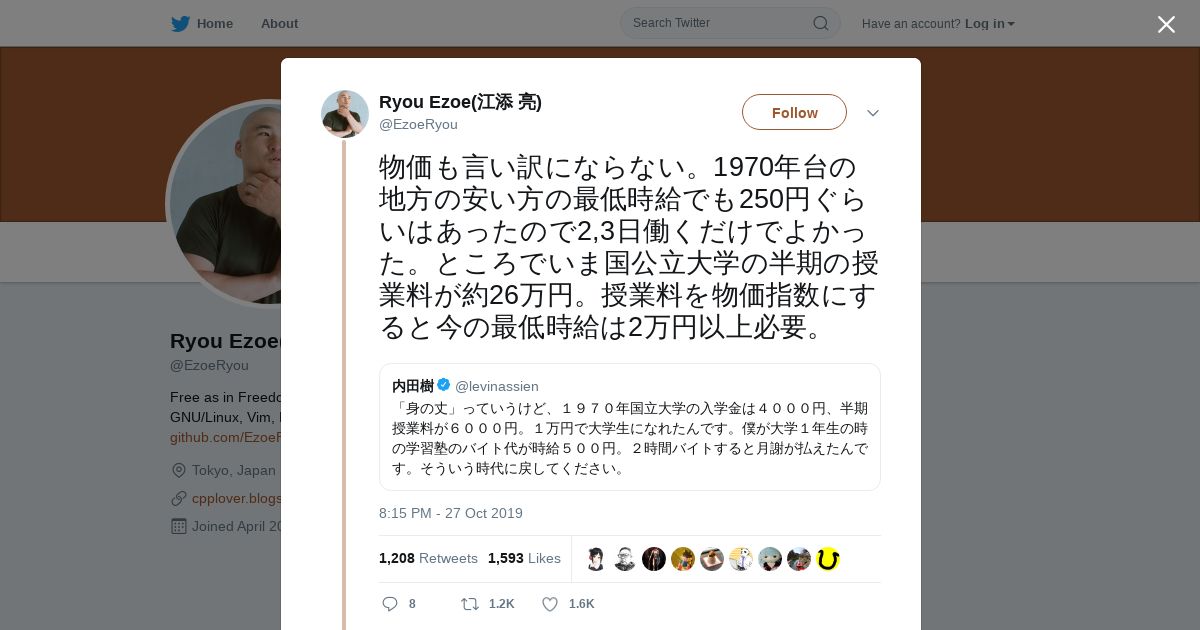Image resolution: width=1200 pixels, height=630 pixels.
Task: Click Ryou Ezoe's avatar in tweet header
Action: (345, 114)
